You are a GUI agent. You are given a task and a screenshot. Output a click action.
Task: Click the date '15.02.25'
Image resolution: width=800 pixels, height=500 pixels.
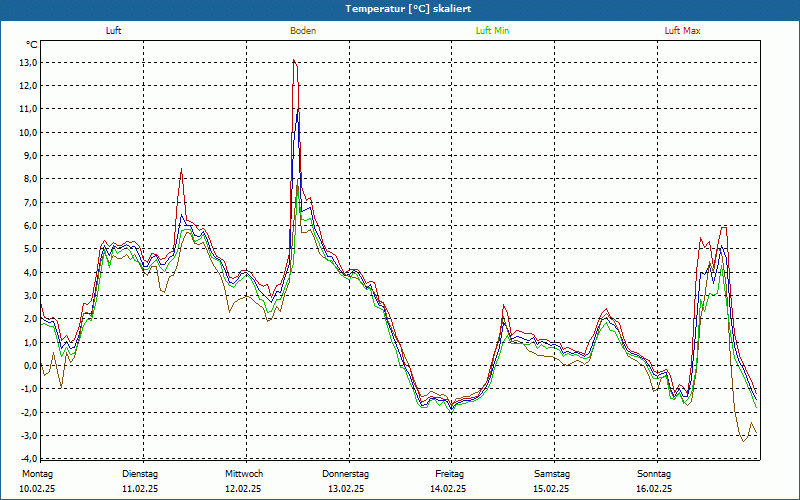tap(551, 489)
